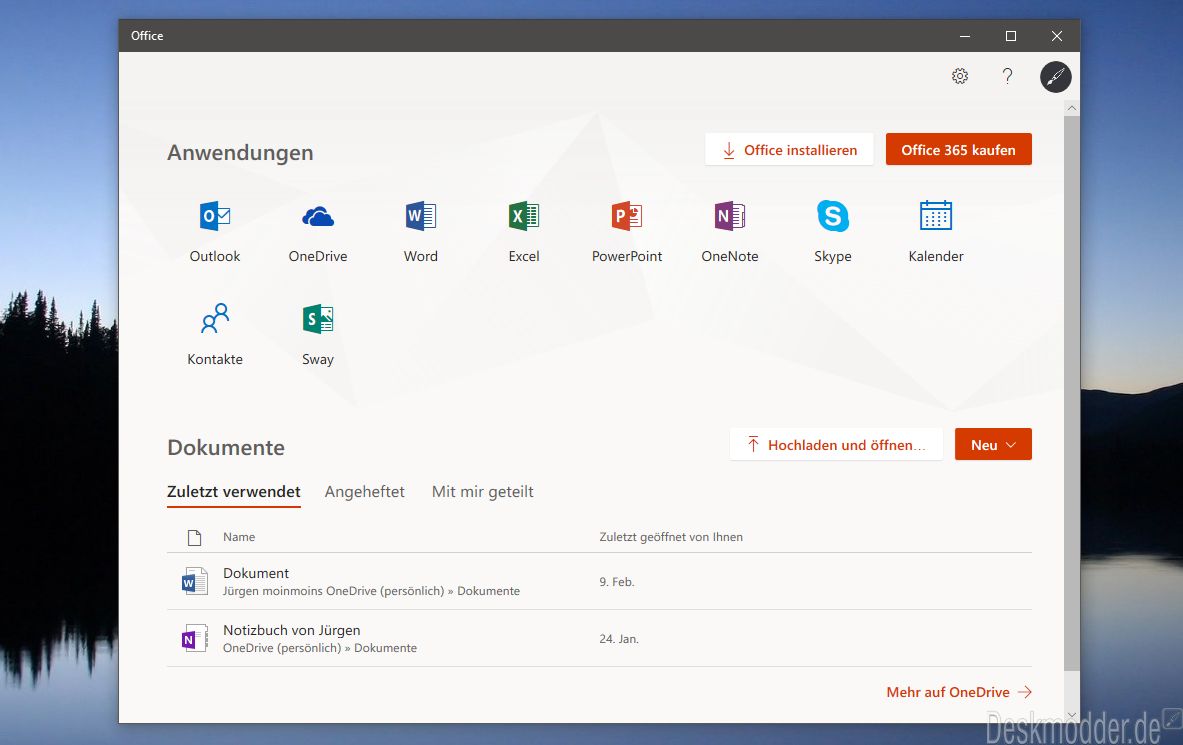
Task: Click the Name column header
Action: click(x=238, y=537)
